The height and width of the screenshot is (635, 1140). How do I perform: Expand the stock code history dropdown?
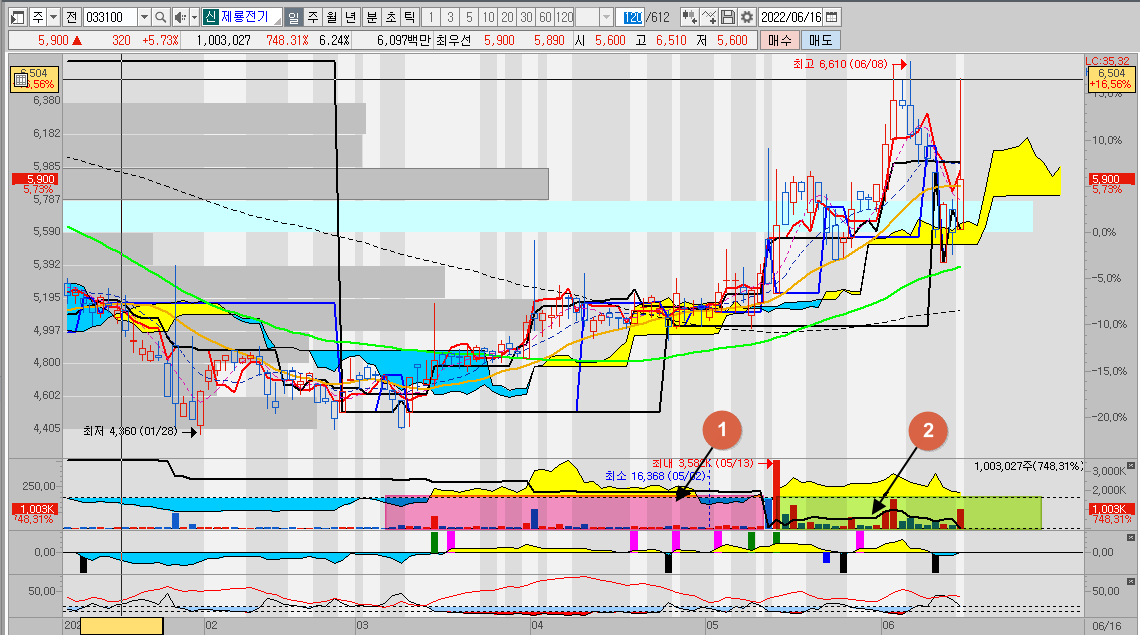[x=144, y=17]
